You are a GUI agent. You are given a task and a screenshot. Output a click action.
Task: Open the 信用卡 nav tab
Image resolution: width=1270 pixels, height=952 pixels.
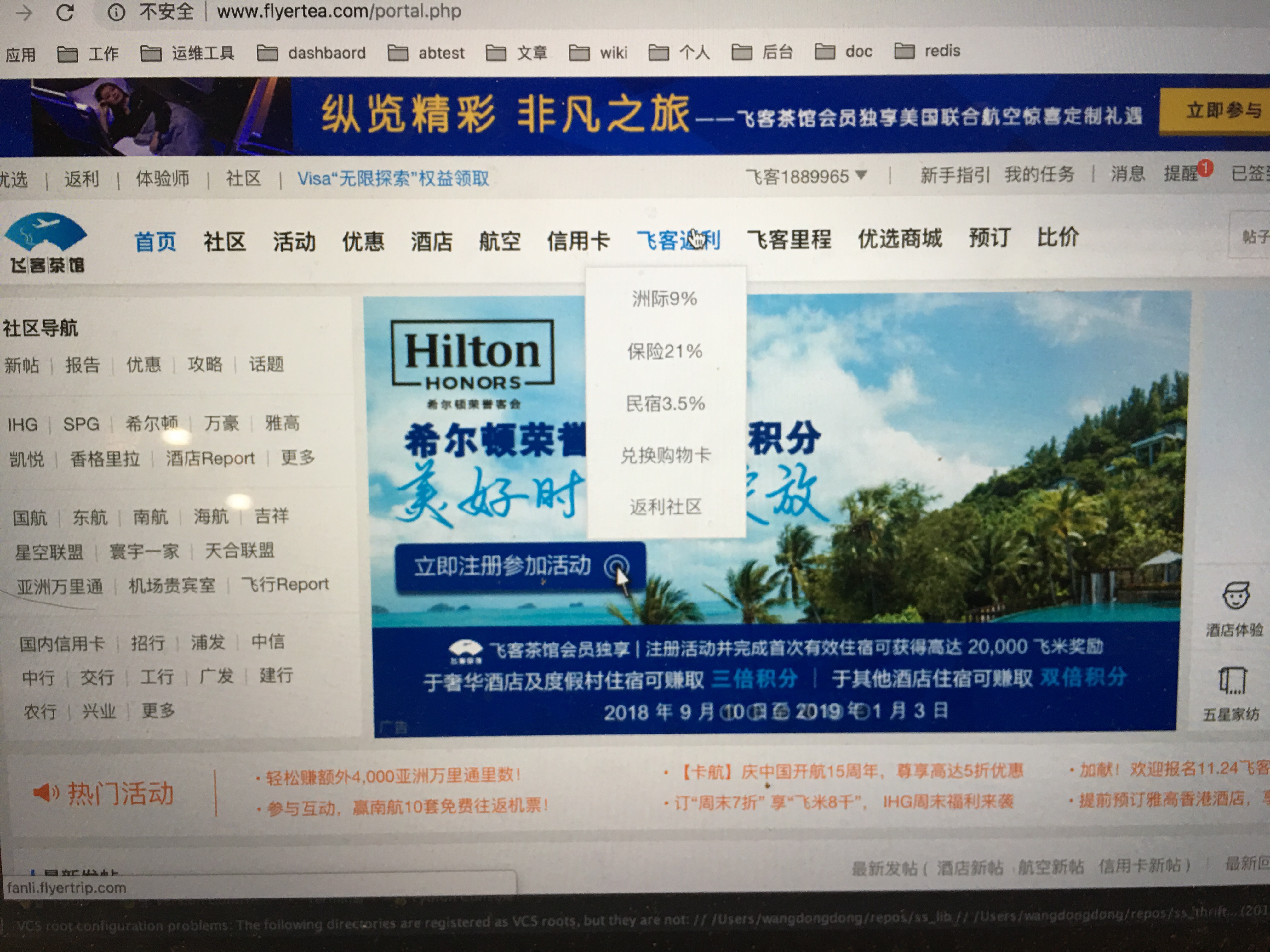(x=578, y=241)
